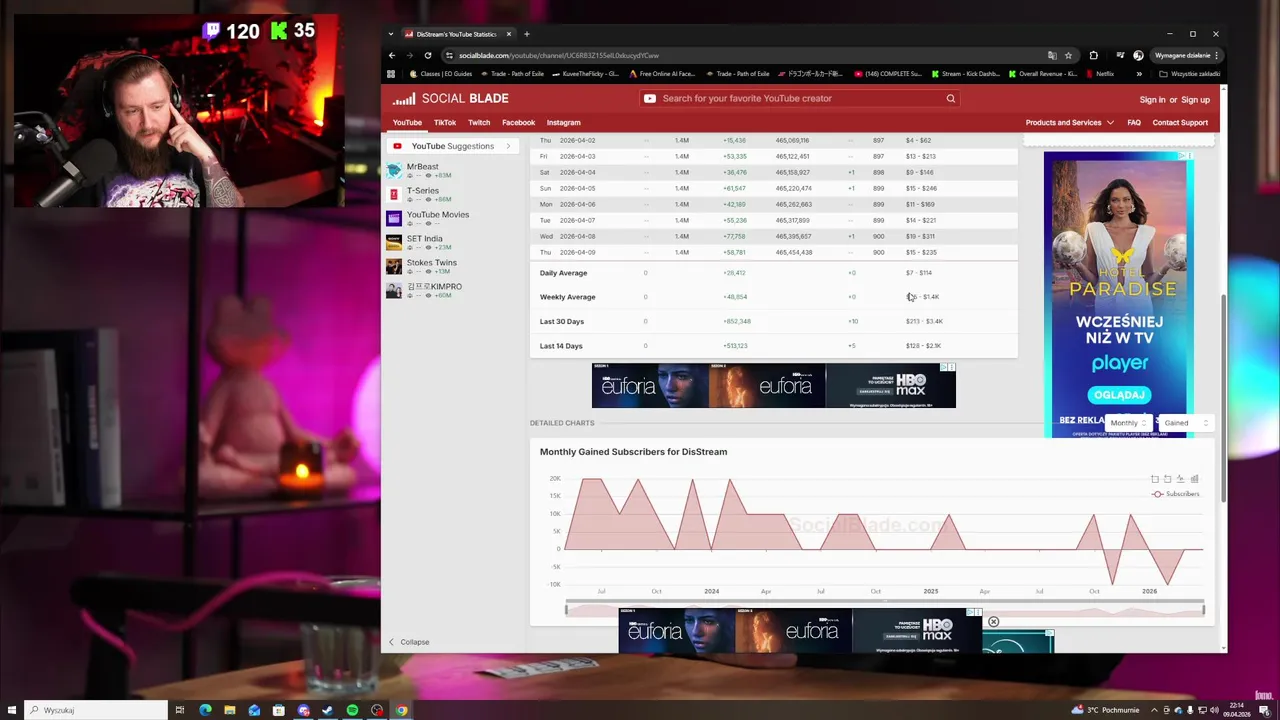1280x720 pixels.
Task: Open the Free Online AI Face bookmark
Action: click(662, 73)
